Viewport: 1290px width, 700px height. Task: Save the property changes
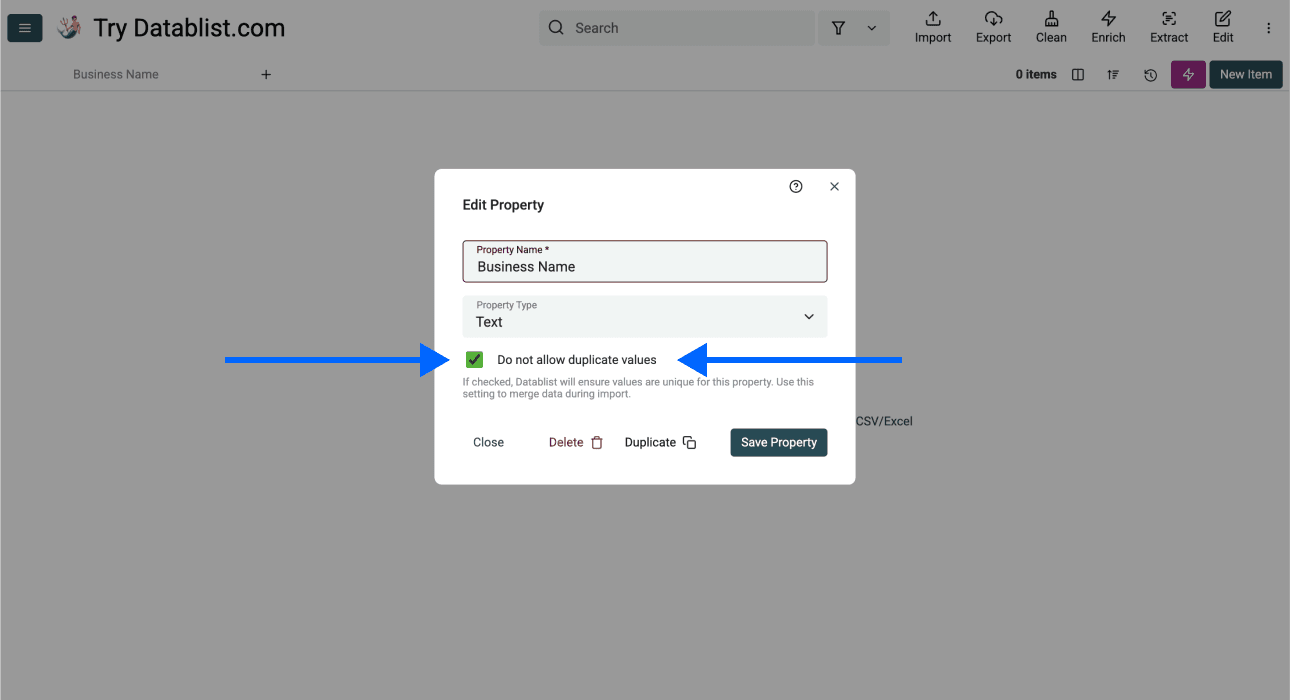778,441
